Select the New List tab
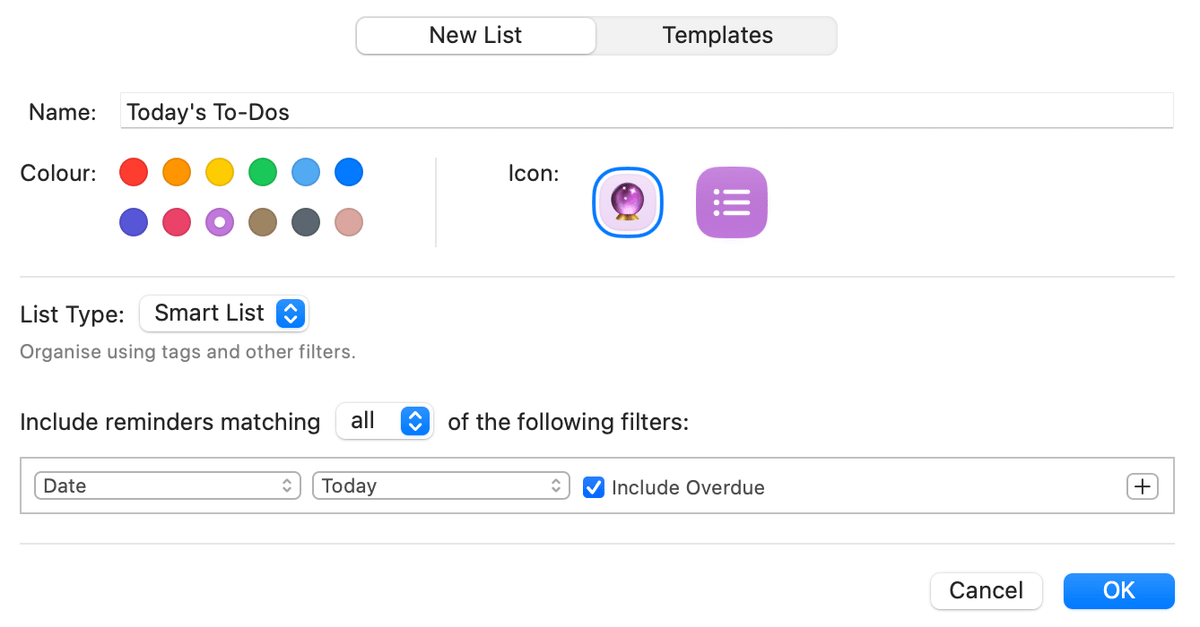The image size is (1200, 627). tap(476, 36)
